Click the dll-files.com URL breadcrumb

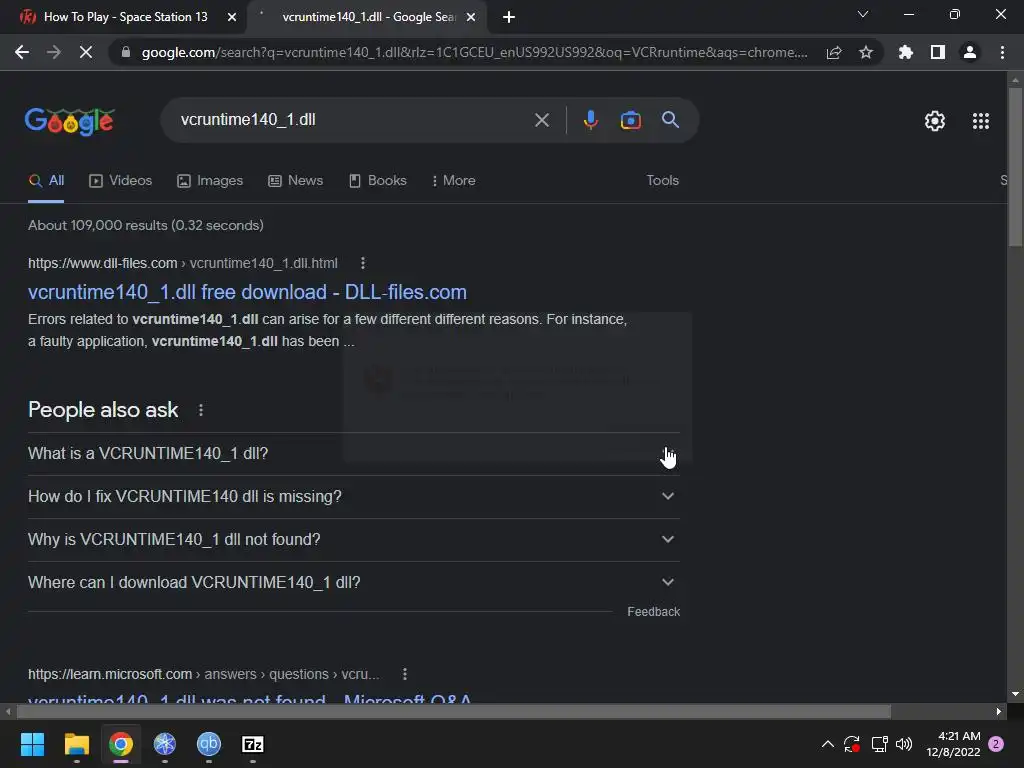(x=183, y=263)
